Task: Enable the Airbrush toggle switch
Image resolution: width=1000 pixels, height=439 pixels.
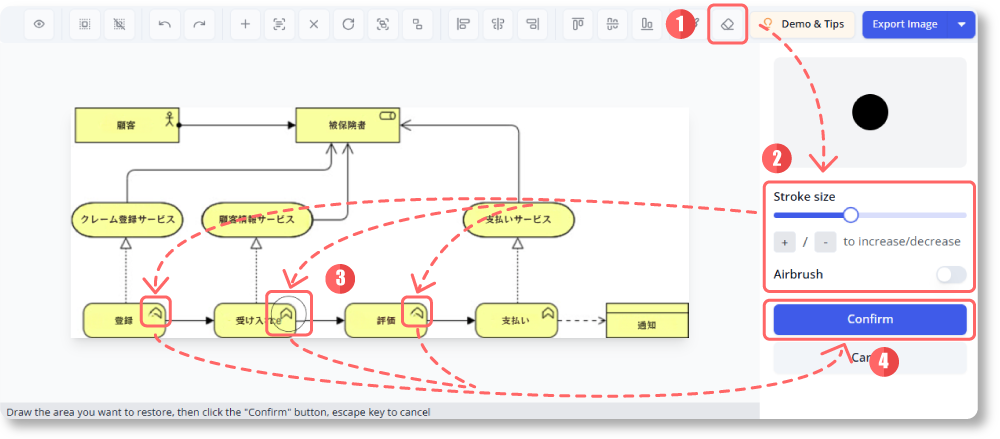Action: coord(950,274)
